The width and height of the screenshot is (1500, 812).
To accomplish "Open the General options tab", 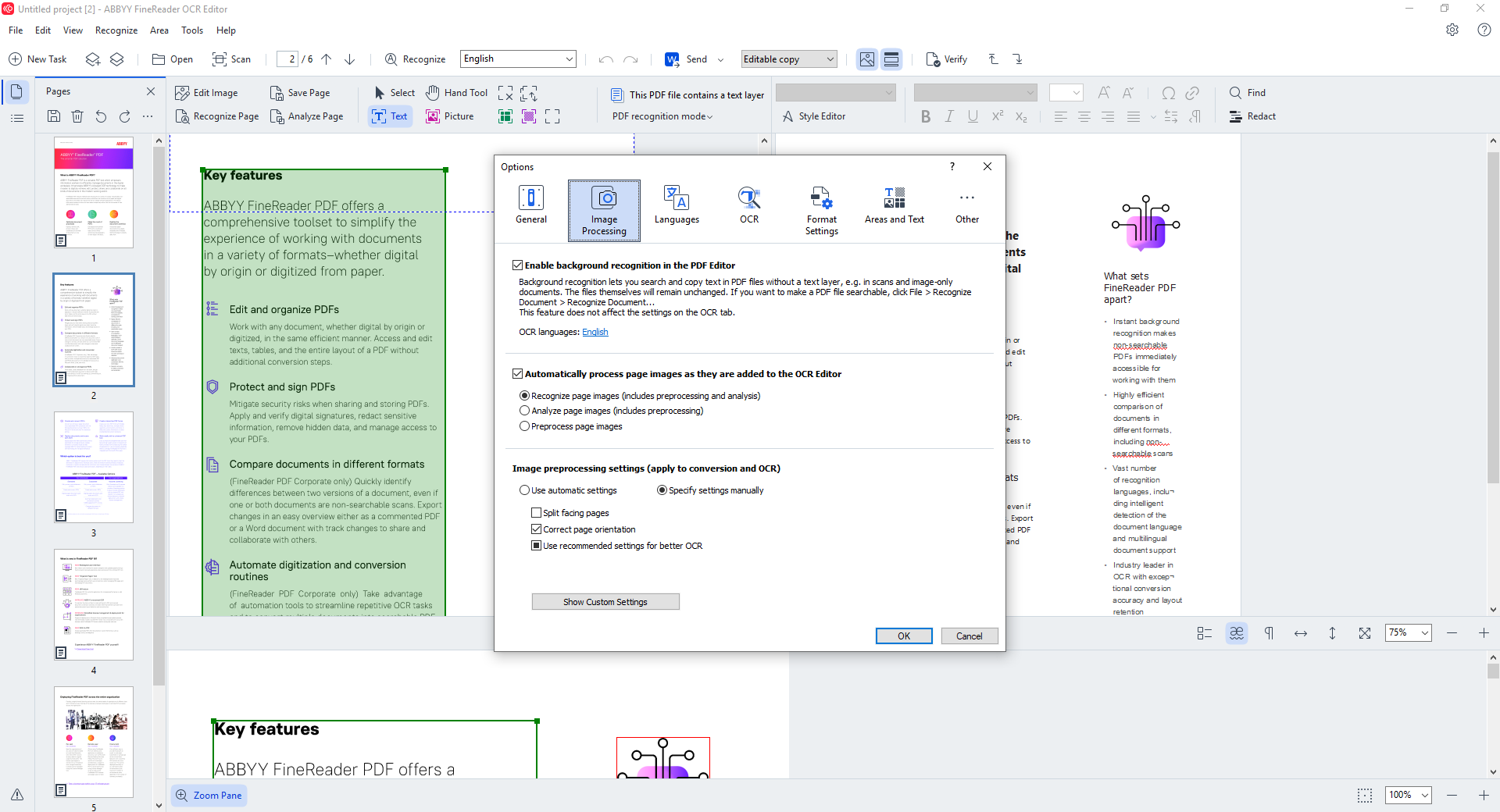I will click(x=531, y=206).
